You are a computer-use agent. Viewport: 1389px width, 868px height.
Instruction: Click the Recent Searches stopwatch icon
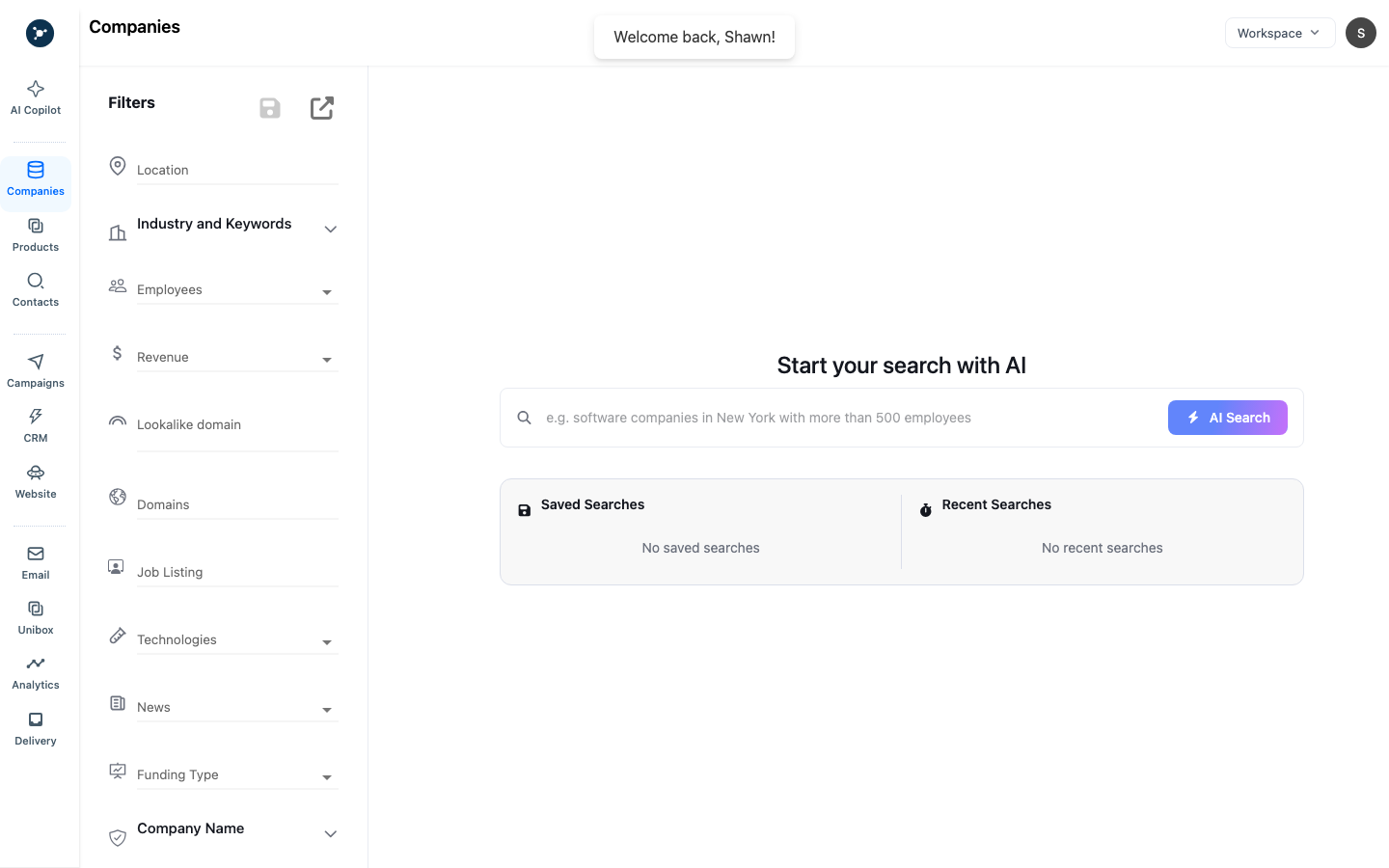pyautogui.click(x=926, y=510)
